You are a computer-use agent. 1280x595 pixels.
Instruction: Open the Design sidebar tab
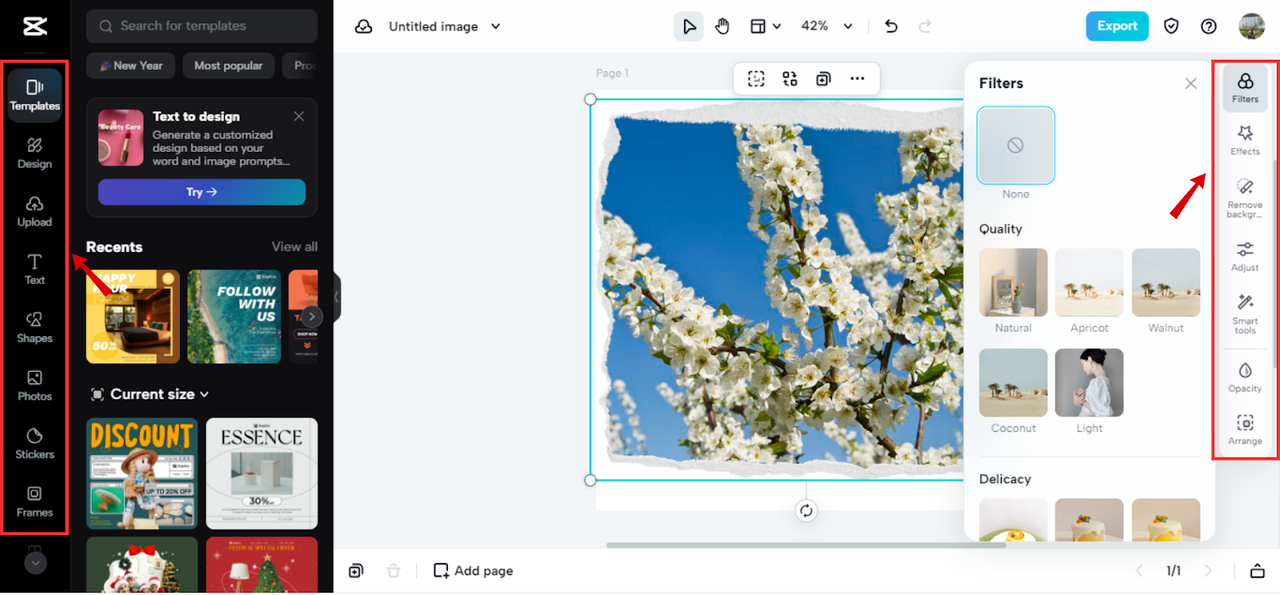[x=34, y=153]
